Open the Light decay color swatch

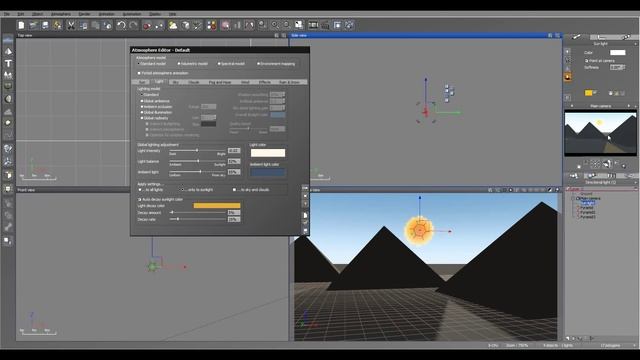pos(217,206)
